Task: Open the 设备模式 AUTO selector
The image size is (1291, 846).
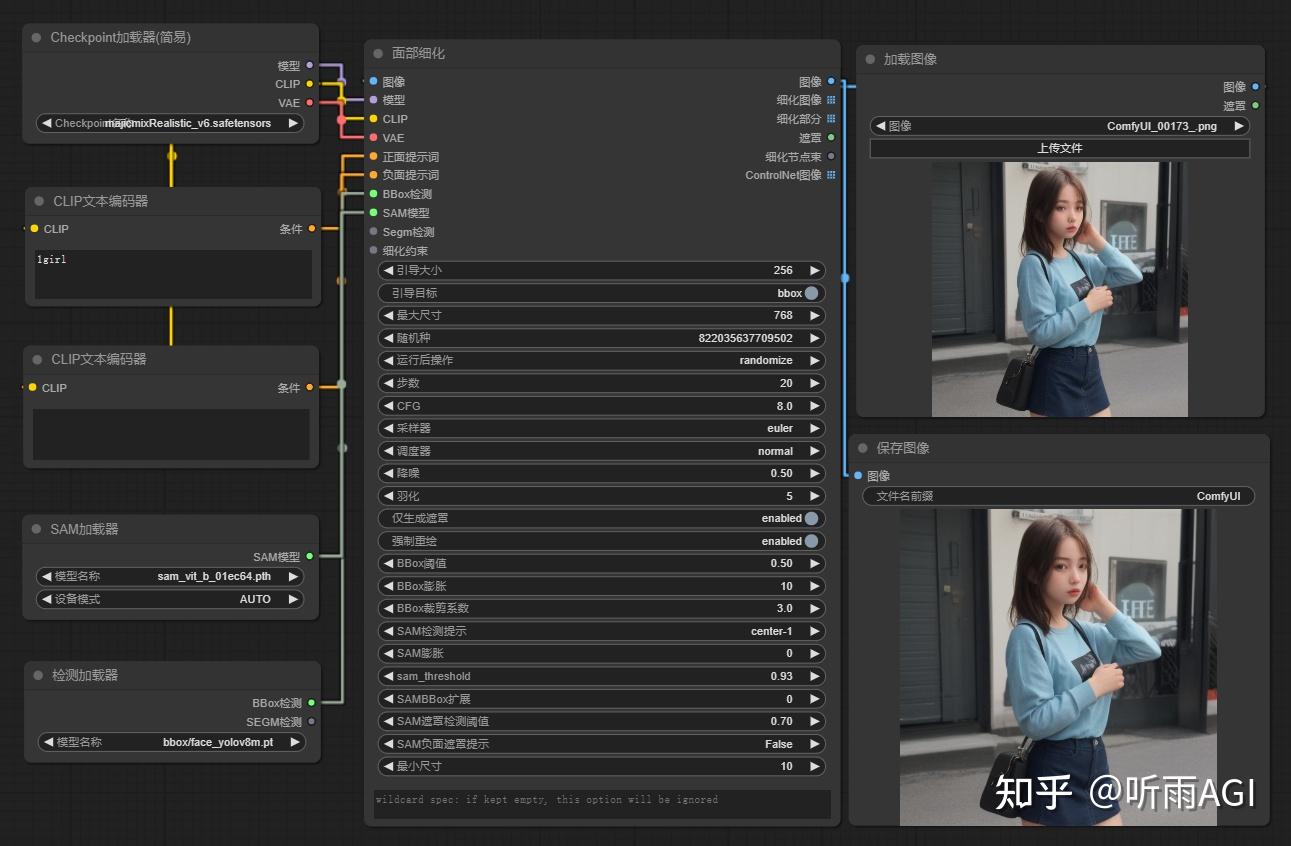Action: [x=170, y=599]
